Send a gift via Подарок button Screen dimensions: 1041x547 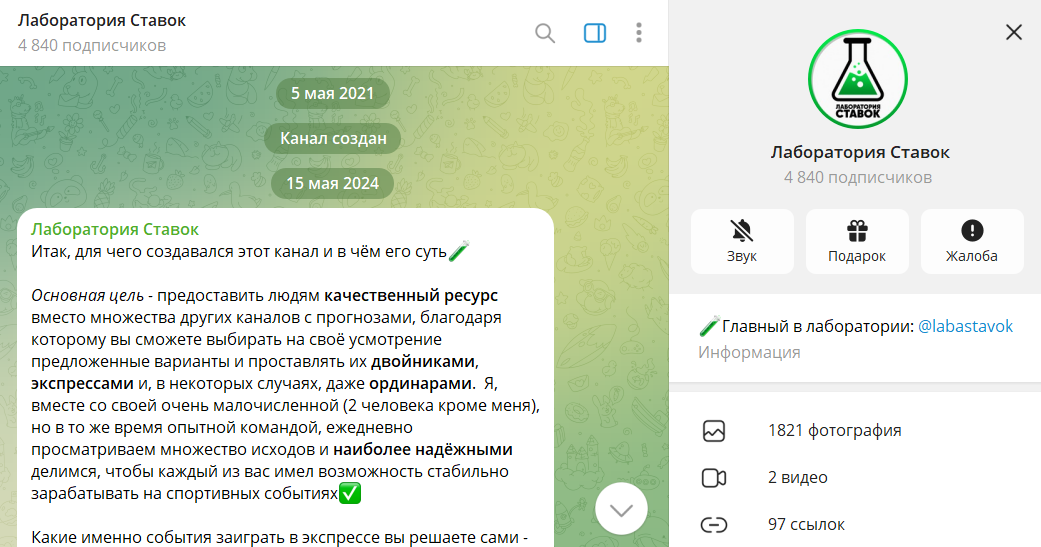tap(857, 241)
